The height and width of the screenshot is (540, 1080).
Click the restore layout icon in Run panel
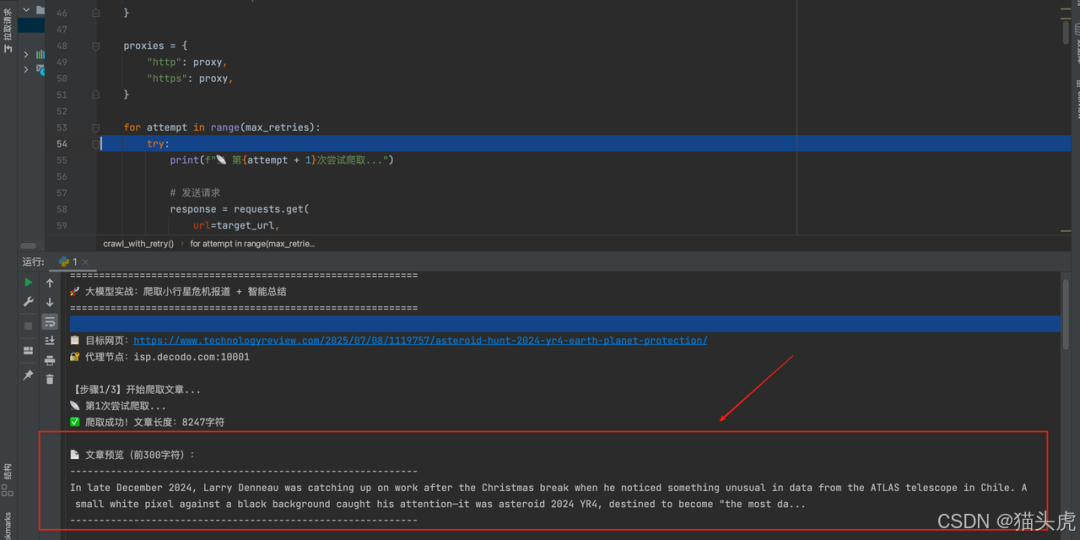click(x=28, y=350)
